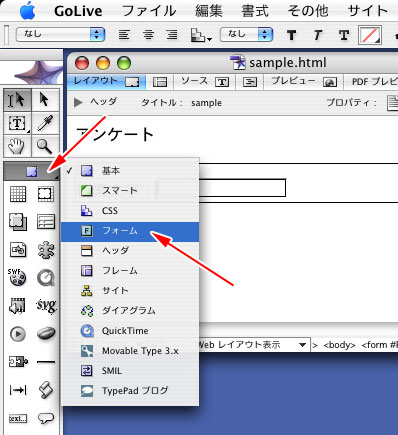Toggle italic text formatting
This screenshot has width=398, height=435.
pos(317,35)
